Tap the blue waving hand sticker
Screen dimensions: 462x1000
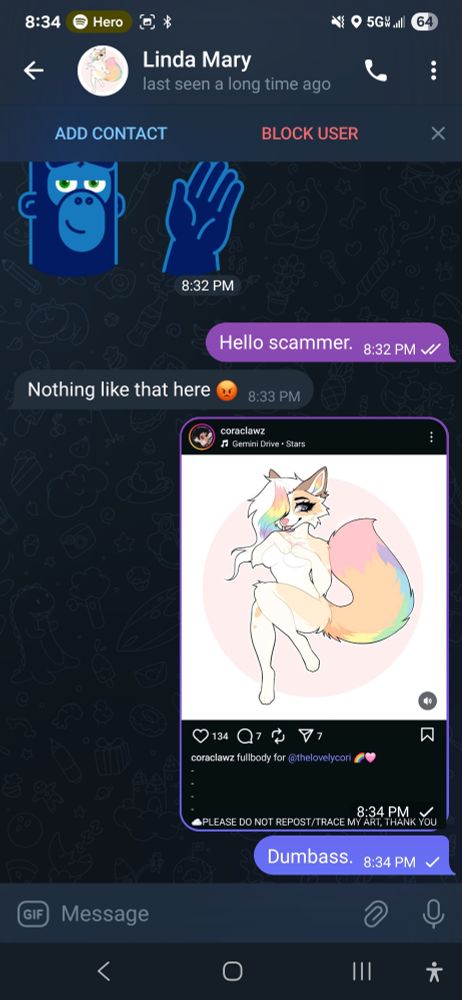click(x=203, y=217)
